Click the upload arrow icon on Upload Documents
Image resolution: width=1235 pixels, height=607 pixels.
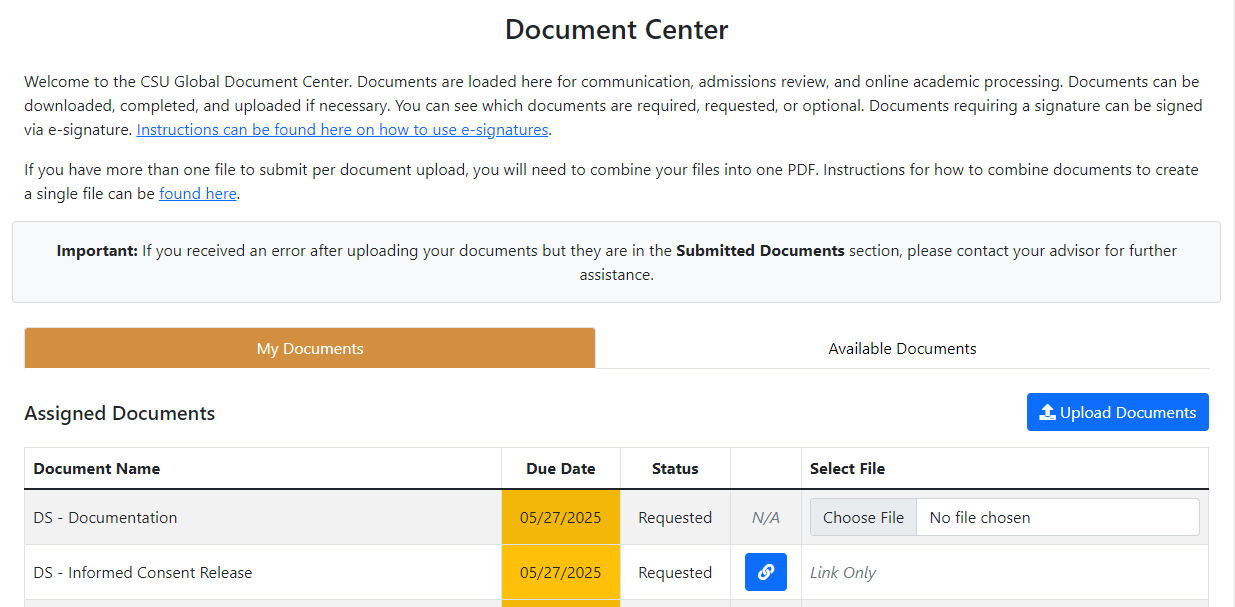(x=1047, y=412)
